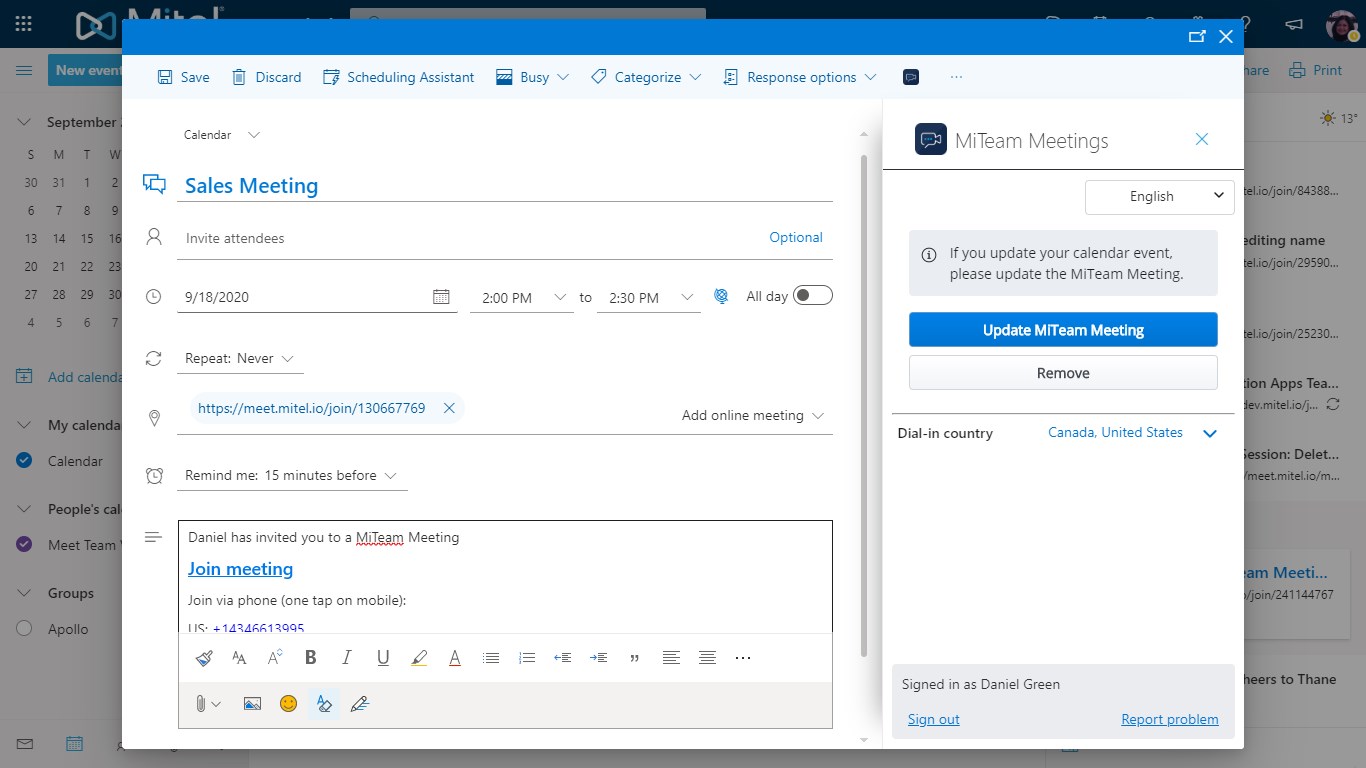The image size is (1366, 768).
Task: Click the Sign out link
Action: point(933,720)
